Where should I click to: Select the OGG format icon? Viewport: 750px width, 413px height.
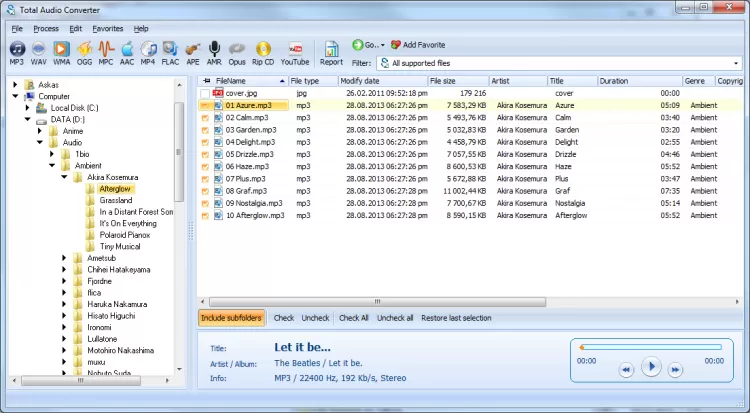tap(84, 51)
